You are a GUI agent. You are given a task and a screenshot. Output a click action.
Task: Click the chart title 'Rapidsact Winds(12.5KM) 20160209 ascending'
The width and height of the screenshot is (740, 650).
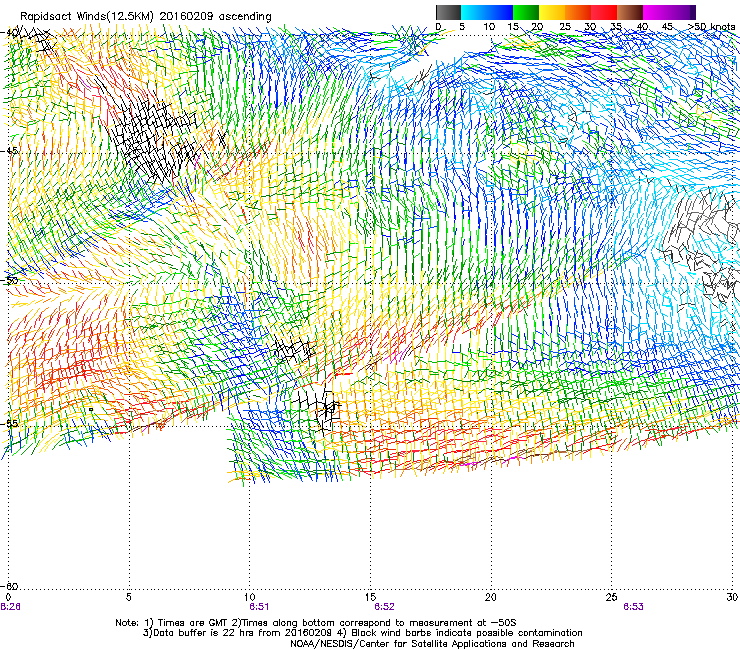146,17
